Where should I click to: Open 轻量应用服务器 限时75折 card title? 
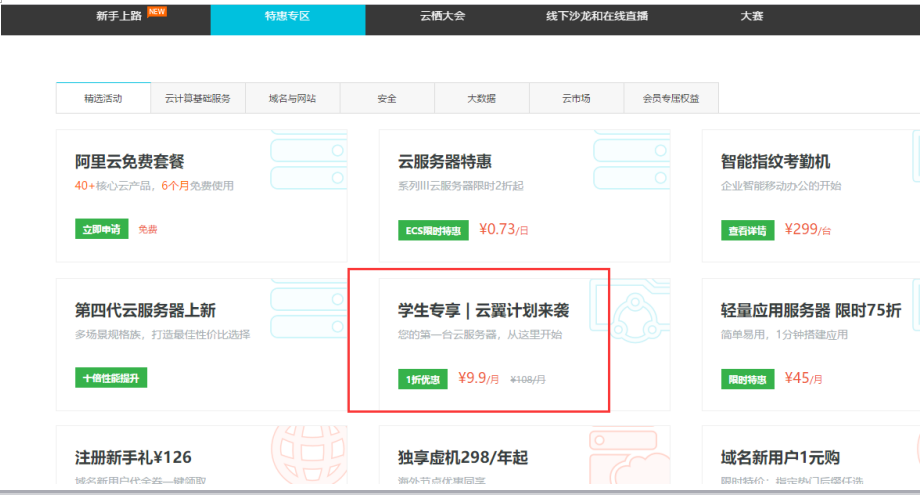pyautogui.click(x=811, y=310)
